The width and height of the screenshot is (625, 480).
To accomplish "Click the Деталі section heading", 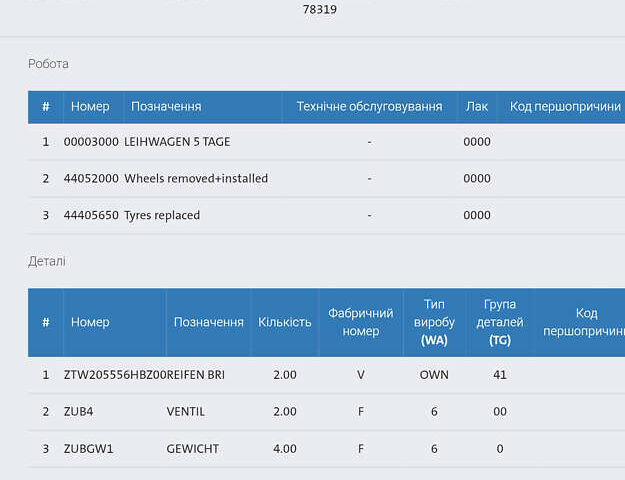I will pos(46,261).
